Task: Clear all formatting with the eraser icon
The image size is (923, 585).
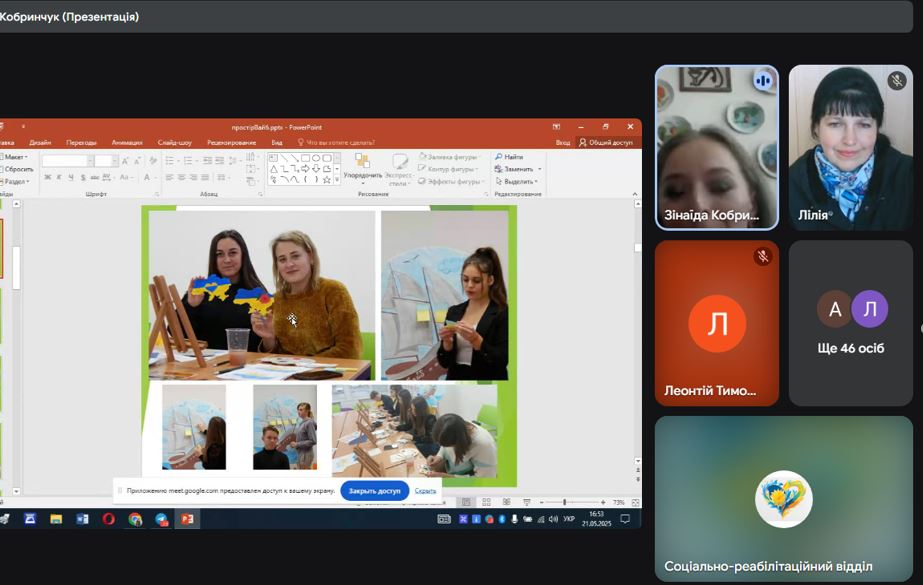Action: (153, 161)
